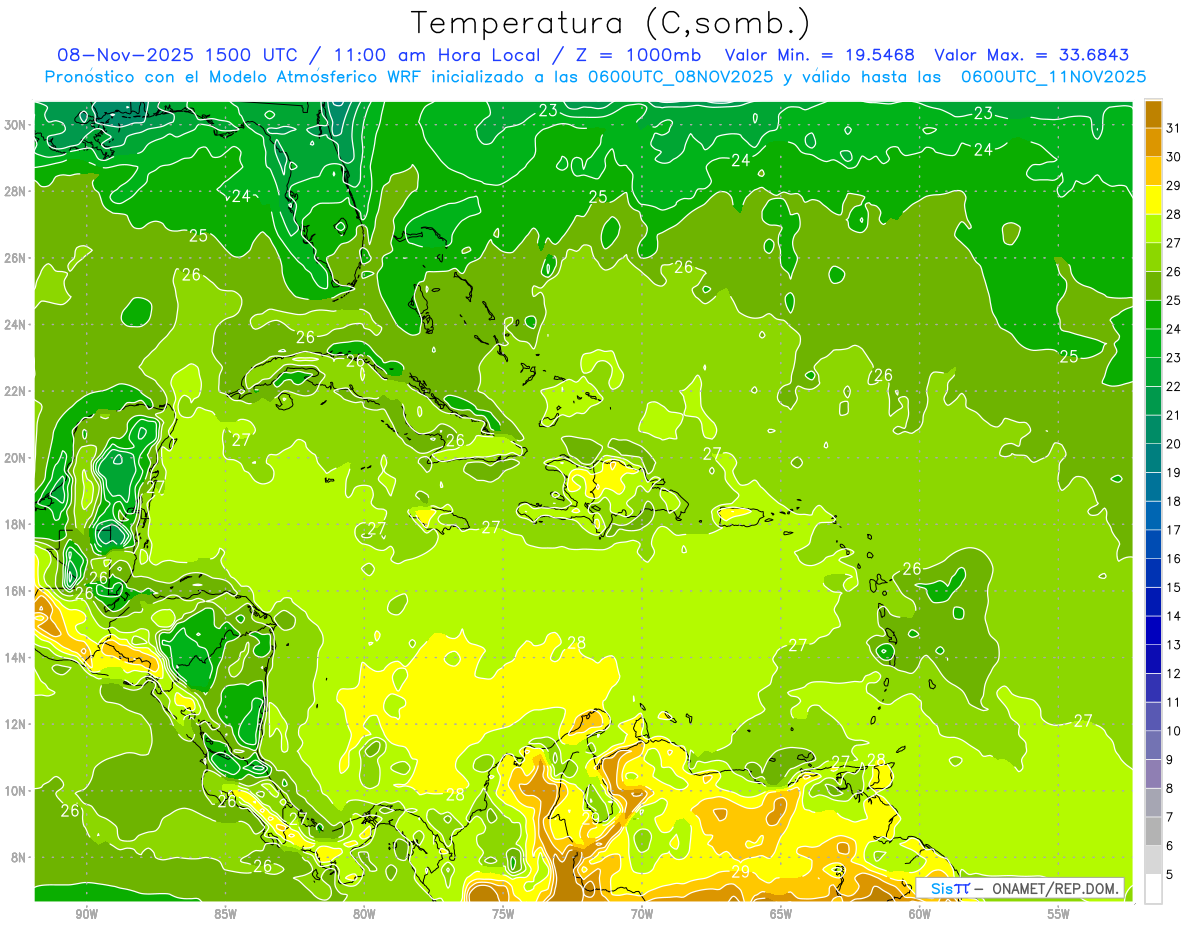Click the '90W' longitude axis label
This screenshot has height=927, width=1200.
click(86, 914)
